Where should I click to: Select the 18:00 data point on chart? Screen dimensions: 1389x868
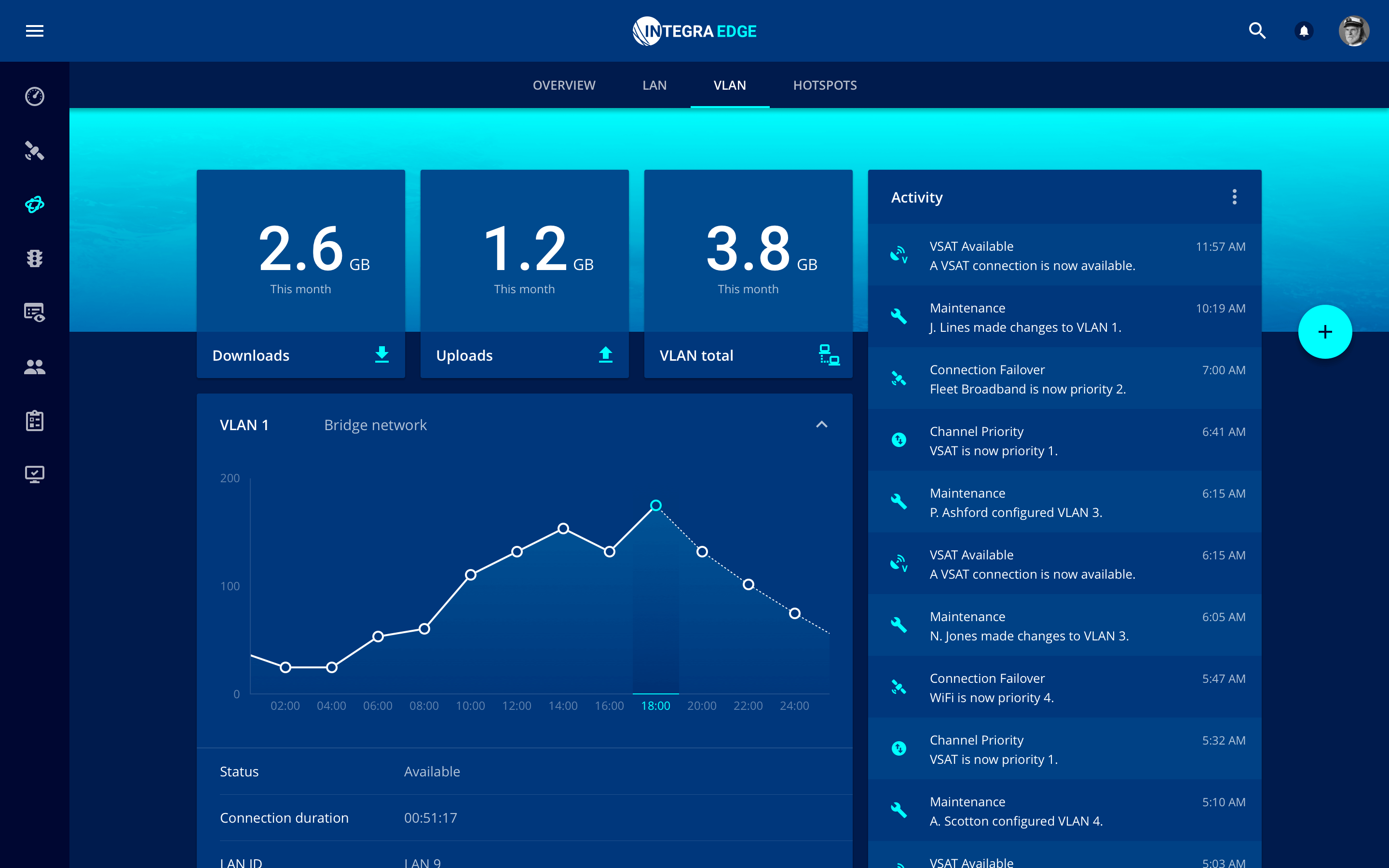[655, 506]
